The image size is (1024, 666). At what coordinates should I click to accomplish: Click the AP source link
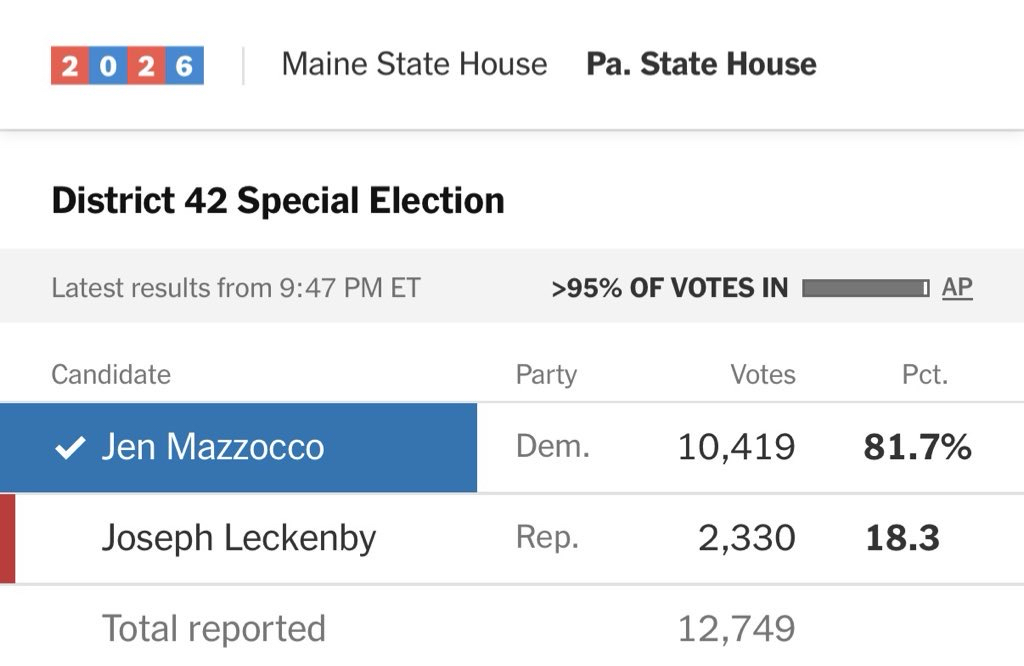pos(957,288)
